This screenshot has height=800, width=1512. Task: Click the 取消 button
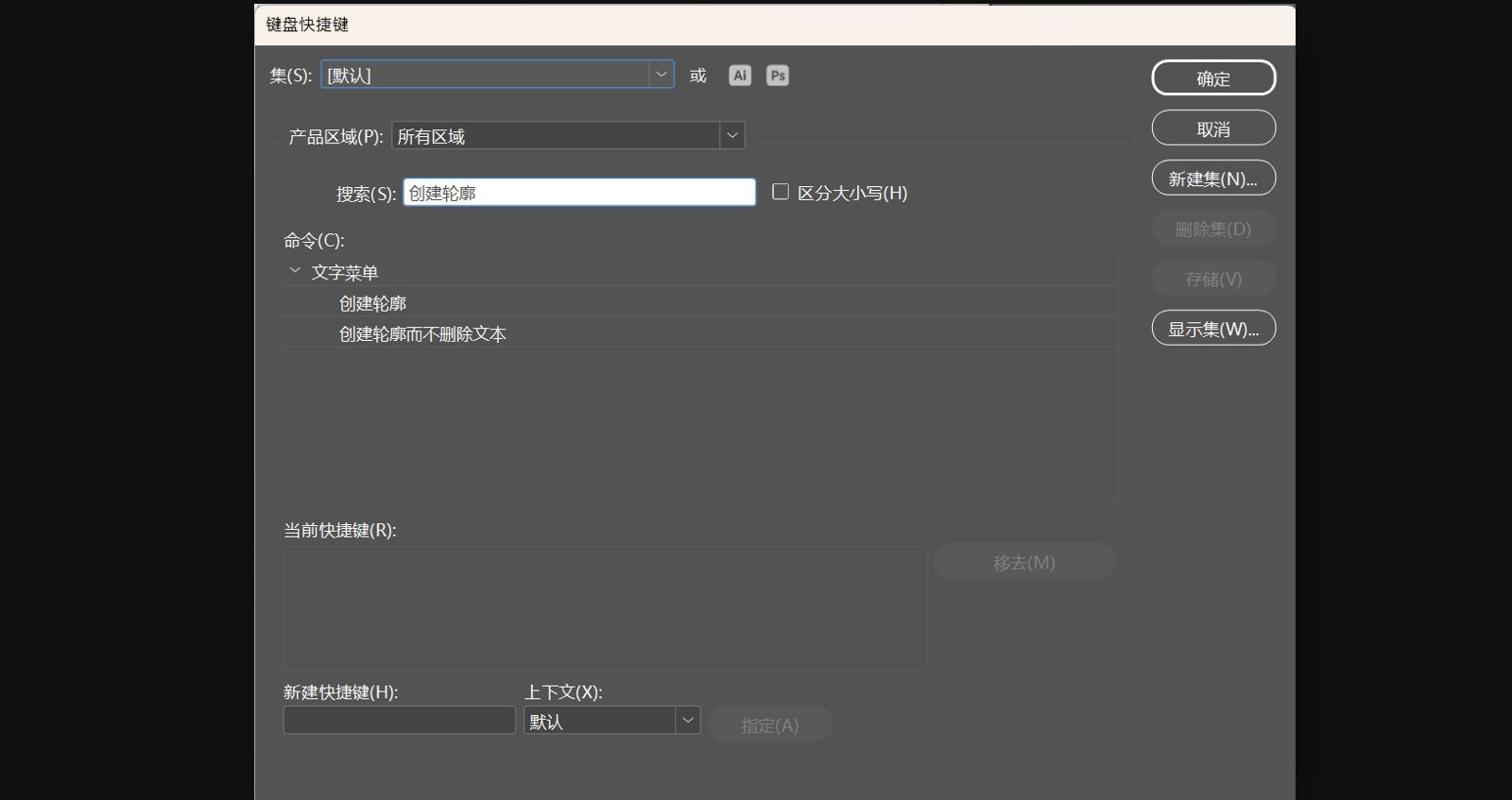click(1213, 128)
